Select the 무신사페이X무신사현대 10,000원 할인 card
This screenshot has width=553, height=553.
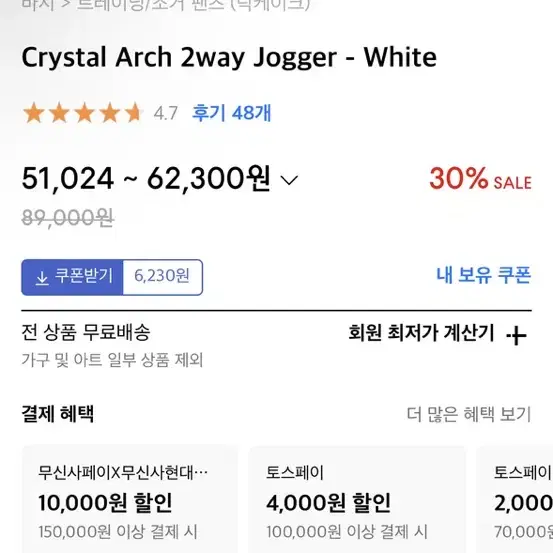tap(130, 499)
